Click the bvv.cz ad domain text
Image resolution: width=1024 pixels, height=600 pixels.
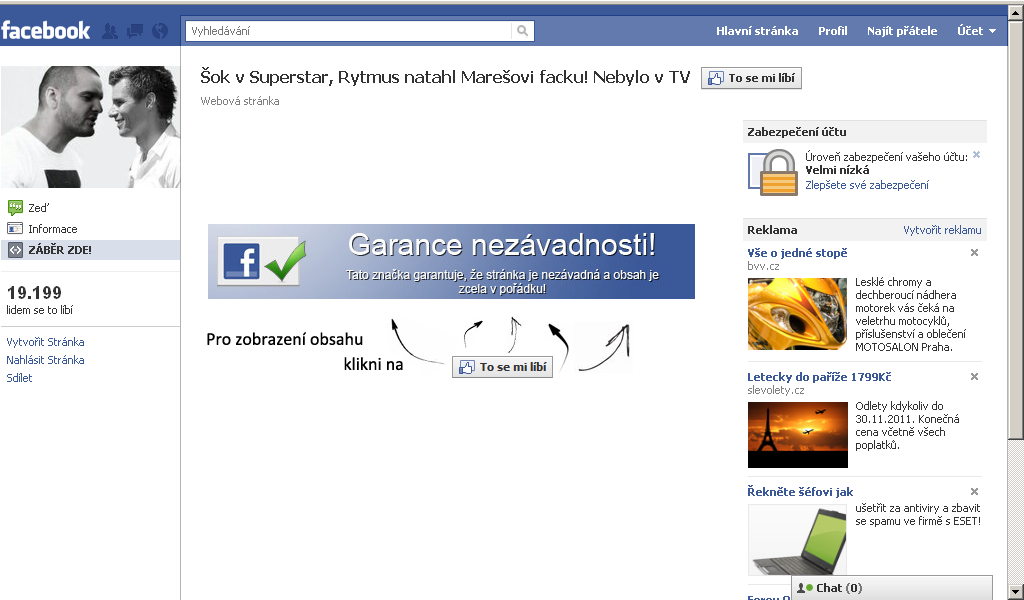click(763, 266)
